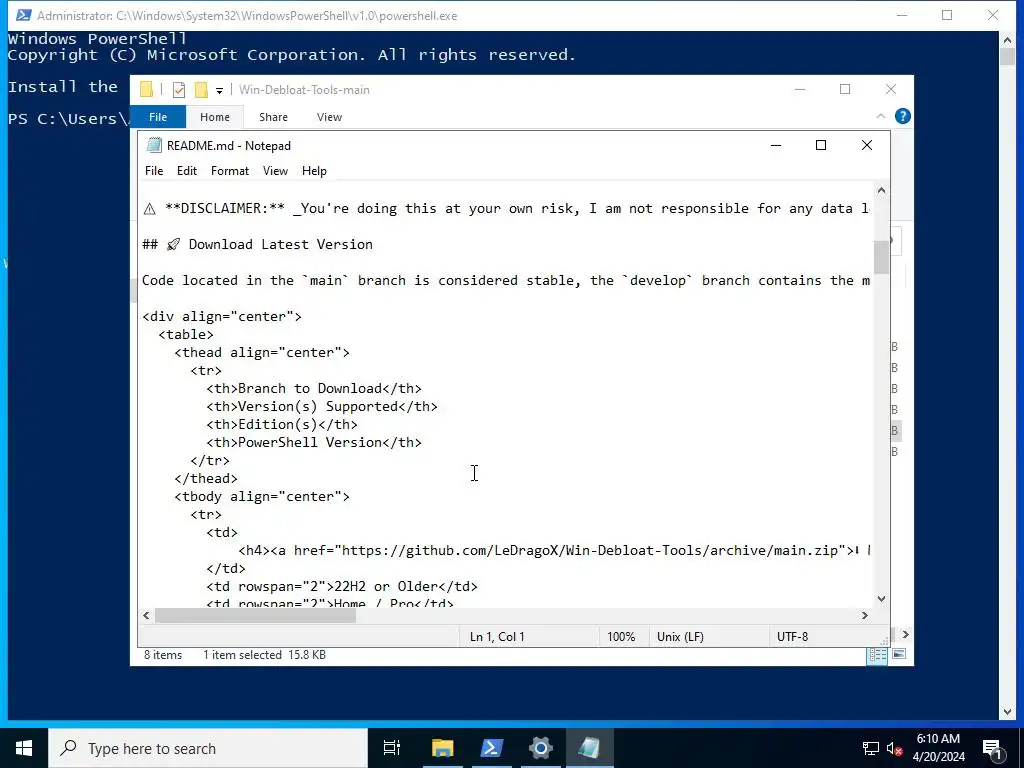
Task: Open the notification center icon
Action: (992, 748)
